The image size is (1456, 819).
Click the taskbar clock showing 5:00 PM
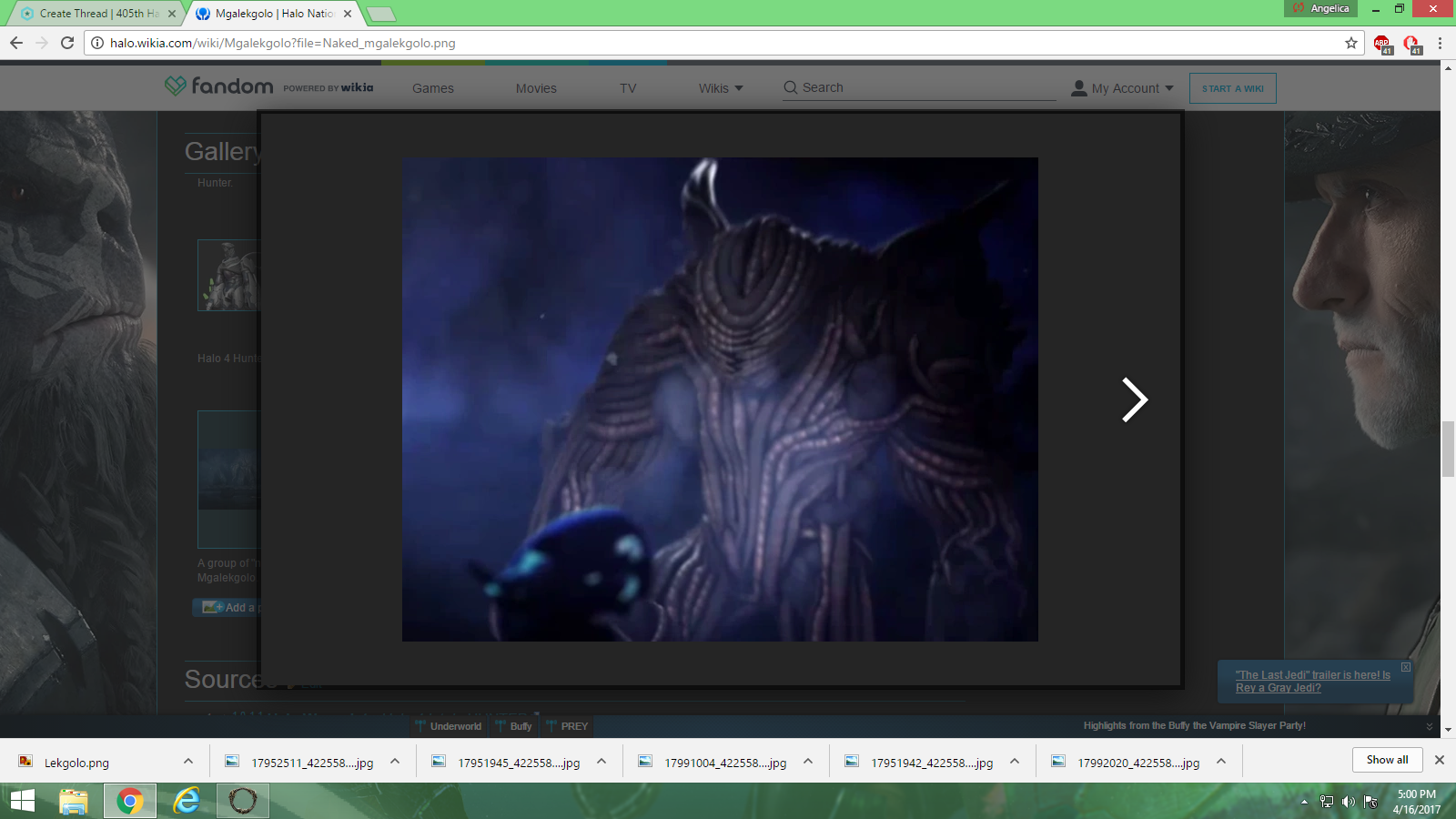(1416, 802)
